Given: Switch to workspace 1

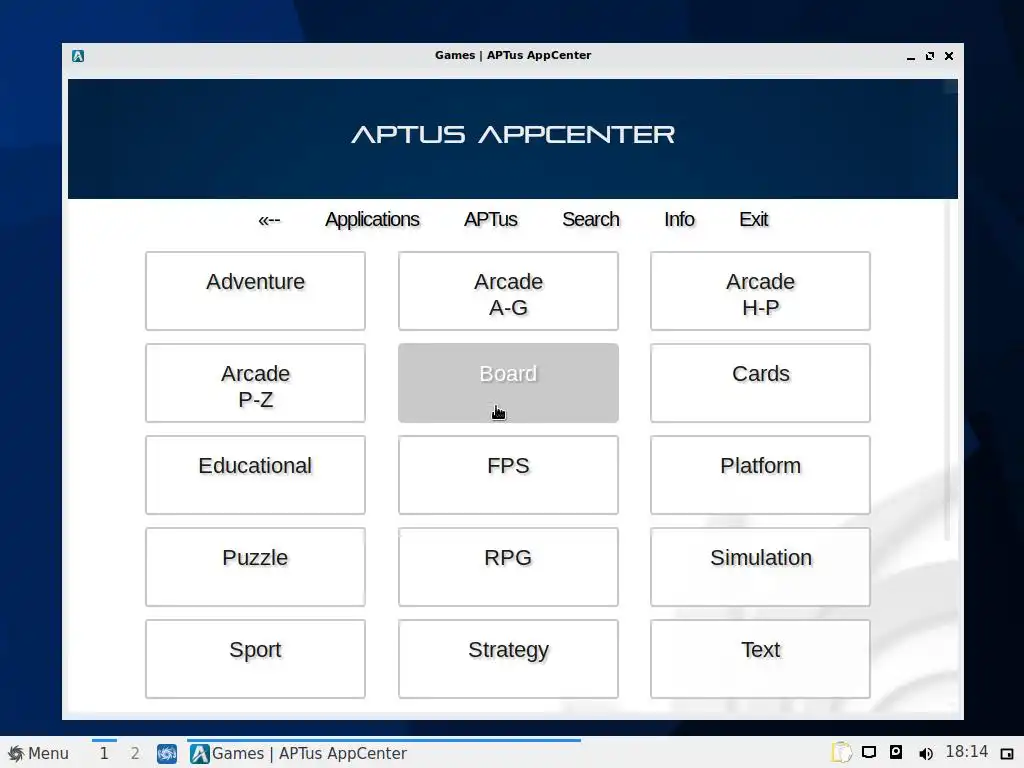Looking at the screenshot, I should (104, 753).
